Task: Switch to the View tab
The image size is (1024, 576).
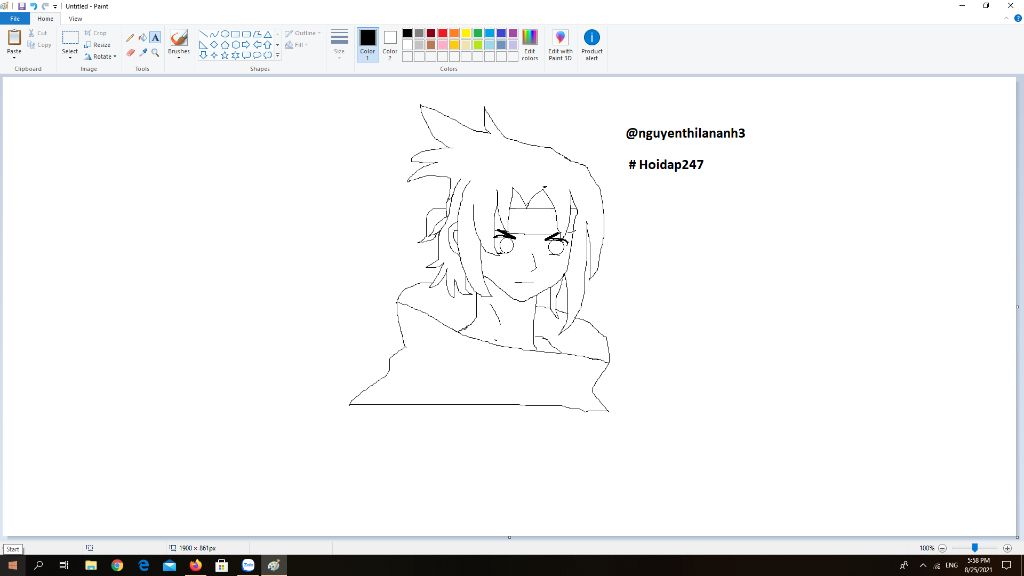Action: (x=75, y=19)
